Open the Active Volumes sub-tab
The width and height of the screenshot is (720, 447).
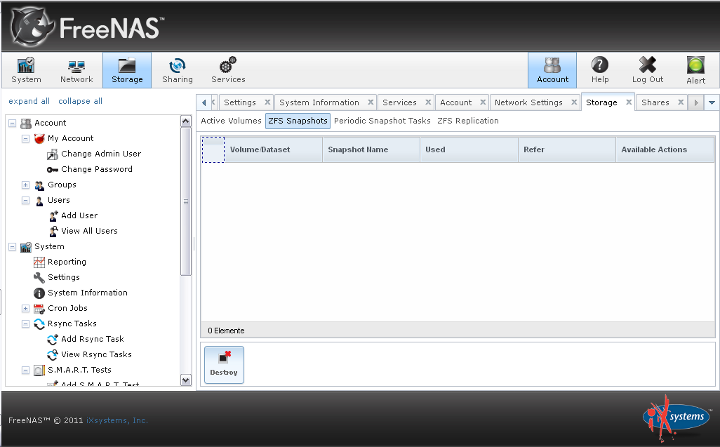coord(231,121)
